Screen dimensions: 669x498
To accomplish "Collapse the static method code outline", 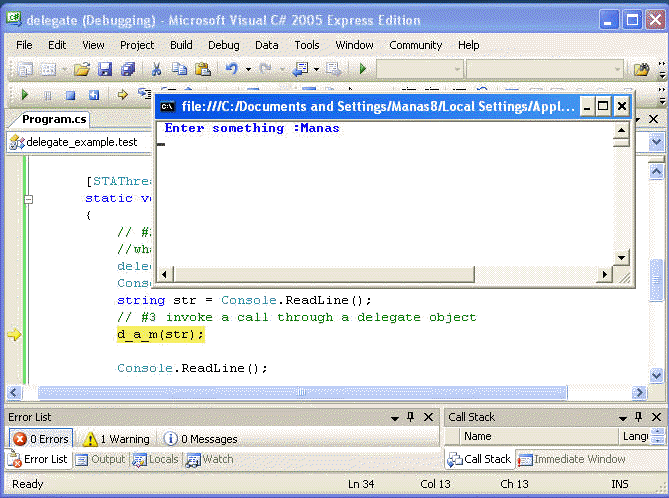I will [28, 199].
